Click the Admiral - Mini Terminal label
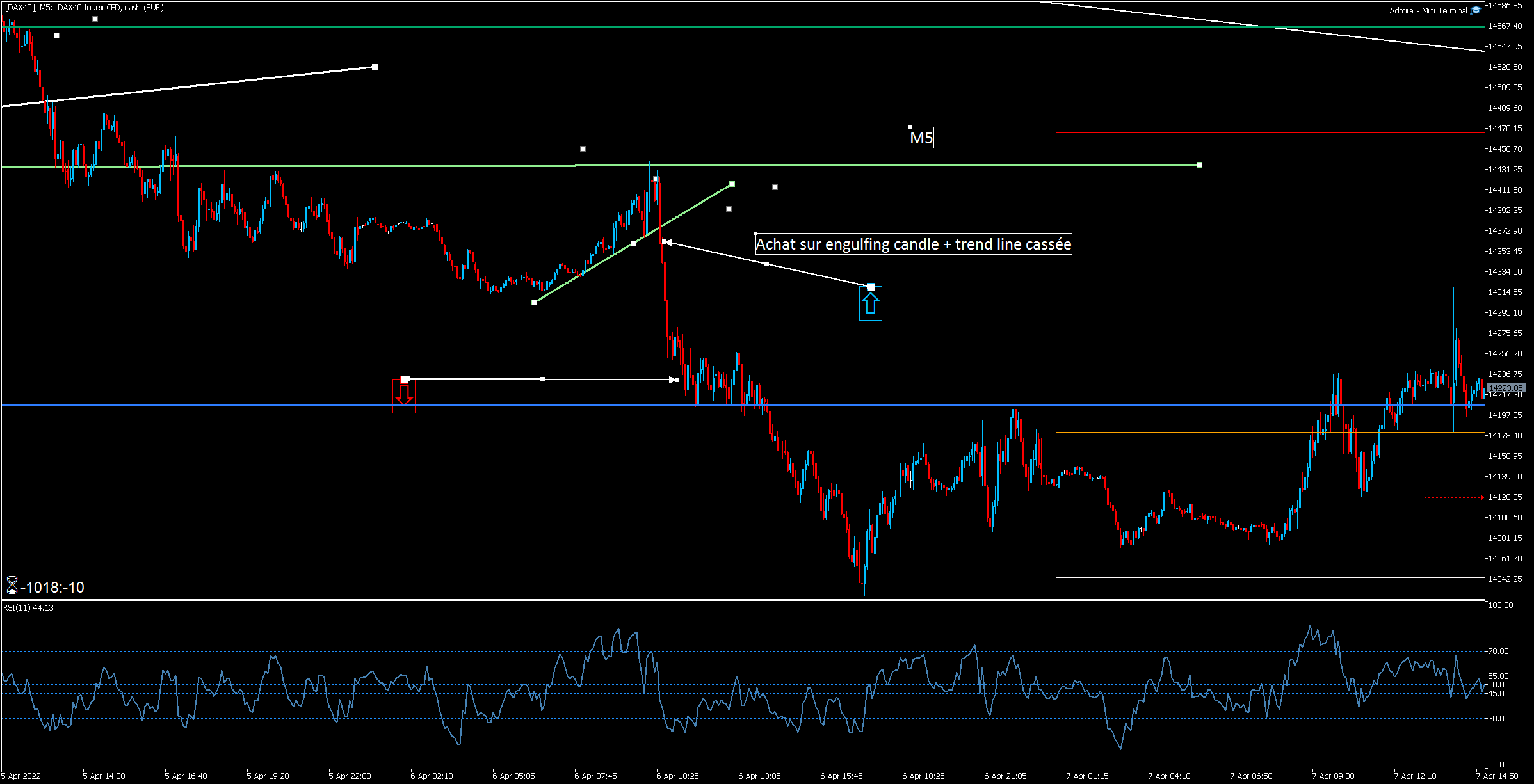1534x784 pixels. (1428, 10)
